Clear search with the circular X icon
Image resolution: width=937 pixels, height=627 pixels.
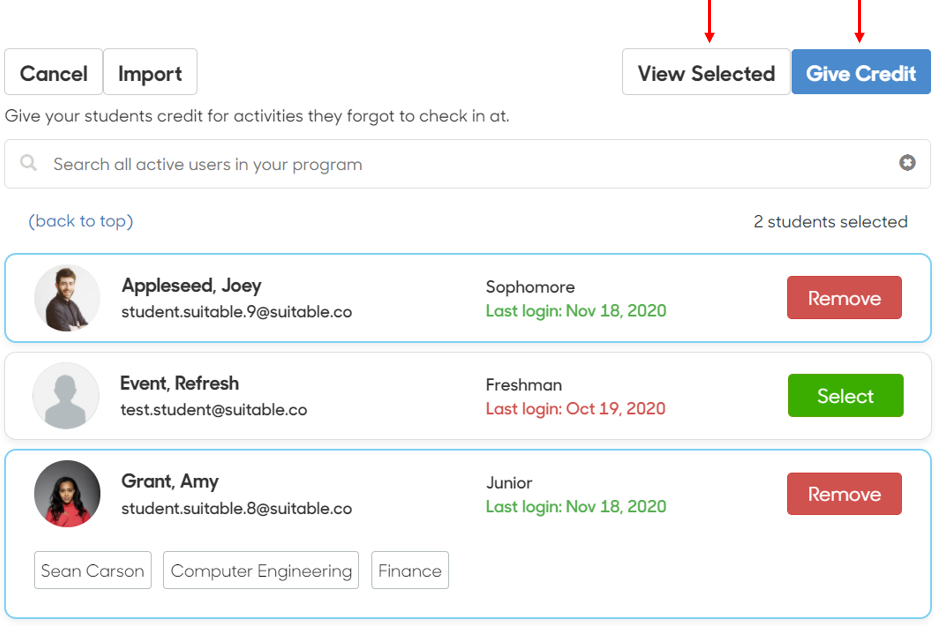point(907,163)
